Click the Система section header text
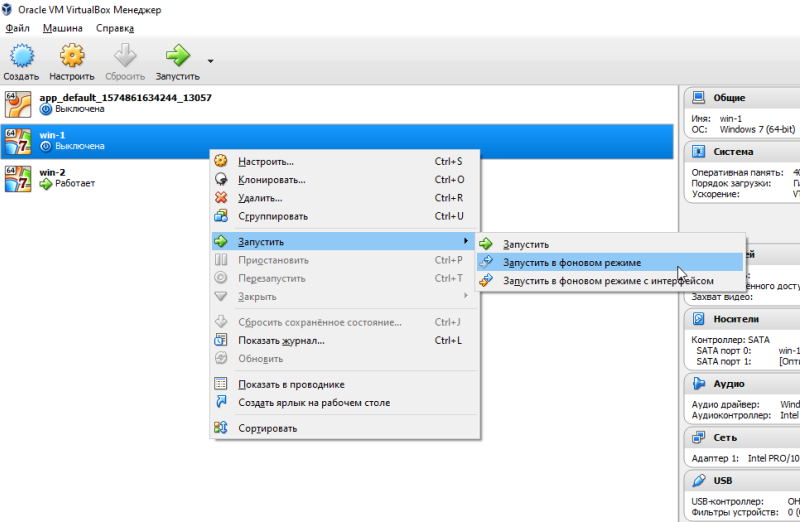 (x=733, y=152)
